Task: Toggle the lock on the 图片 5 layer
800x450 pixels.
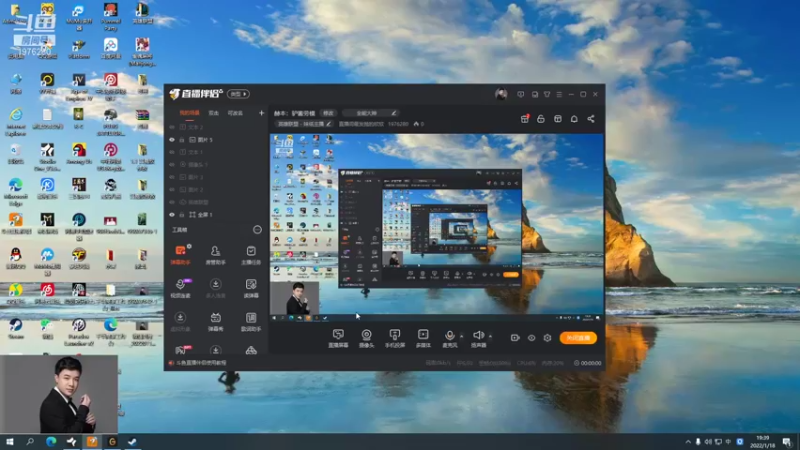Action: pyautogui.click(x=182, y=140)
